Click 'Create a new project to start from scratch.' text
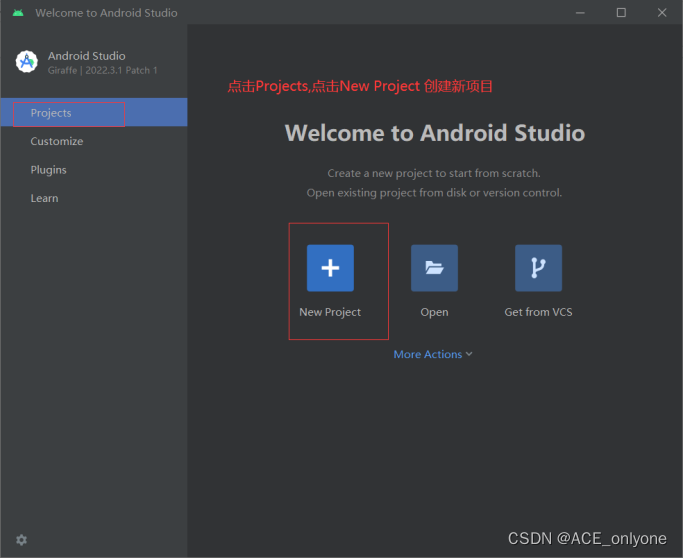The image size is (683, 558). [x=434, y=173]
